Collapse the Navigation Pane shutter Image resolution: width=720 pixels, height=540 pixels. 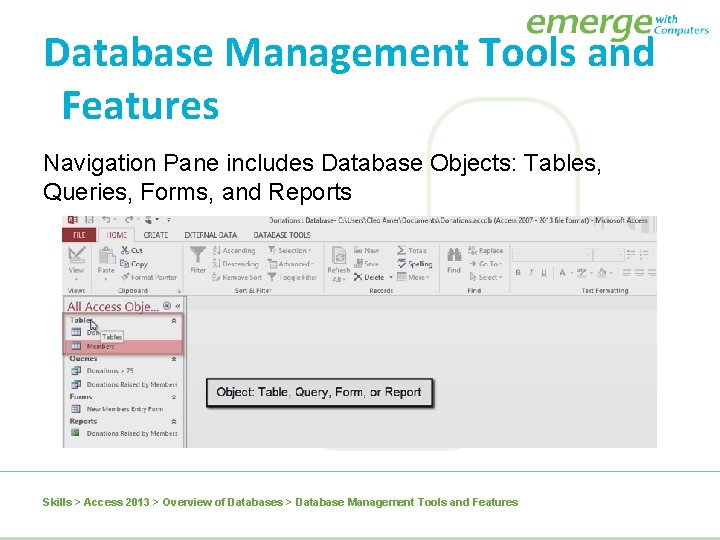[178, 306]
